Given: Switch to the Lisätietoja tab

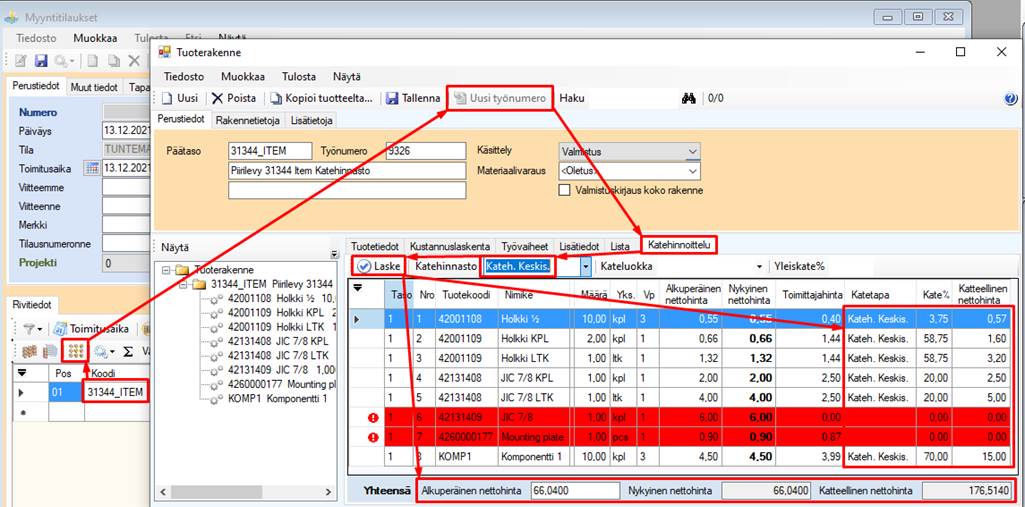Looking at the screenshot, I should click(311, 120).
